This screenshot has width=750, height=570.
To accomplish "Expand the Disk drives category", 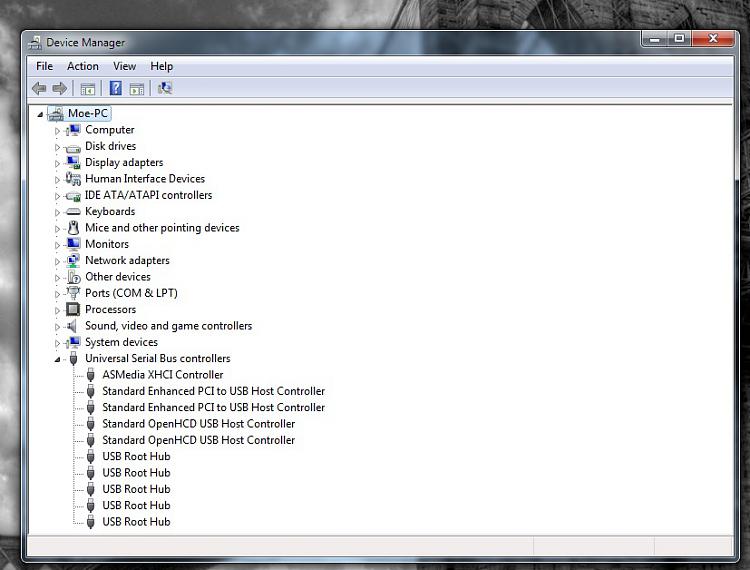I will click(57, 147).
